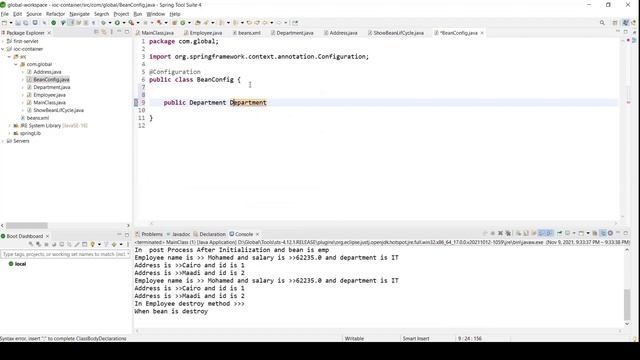Open the Javadoc tab
The width and height of the screenshot is (640, 360).
(181, 234)
